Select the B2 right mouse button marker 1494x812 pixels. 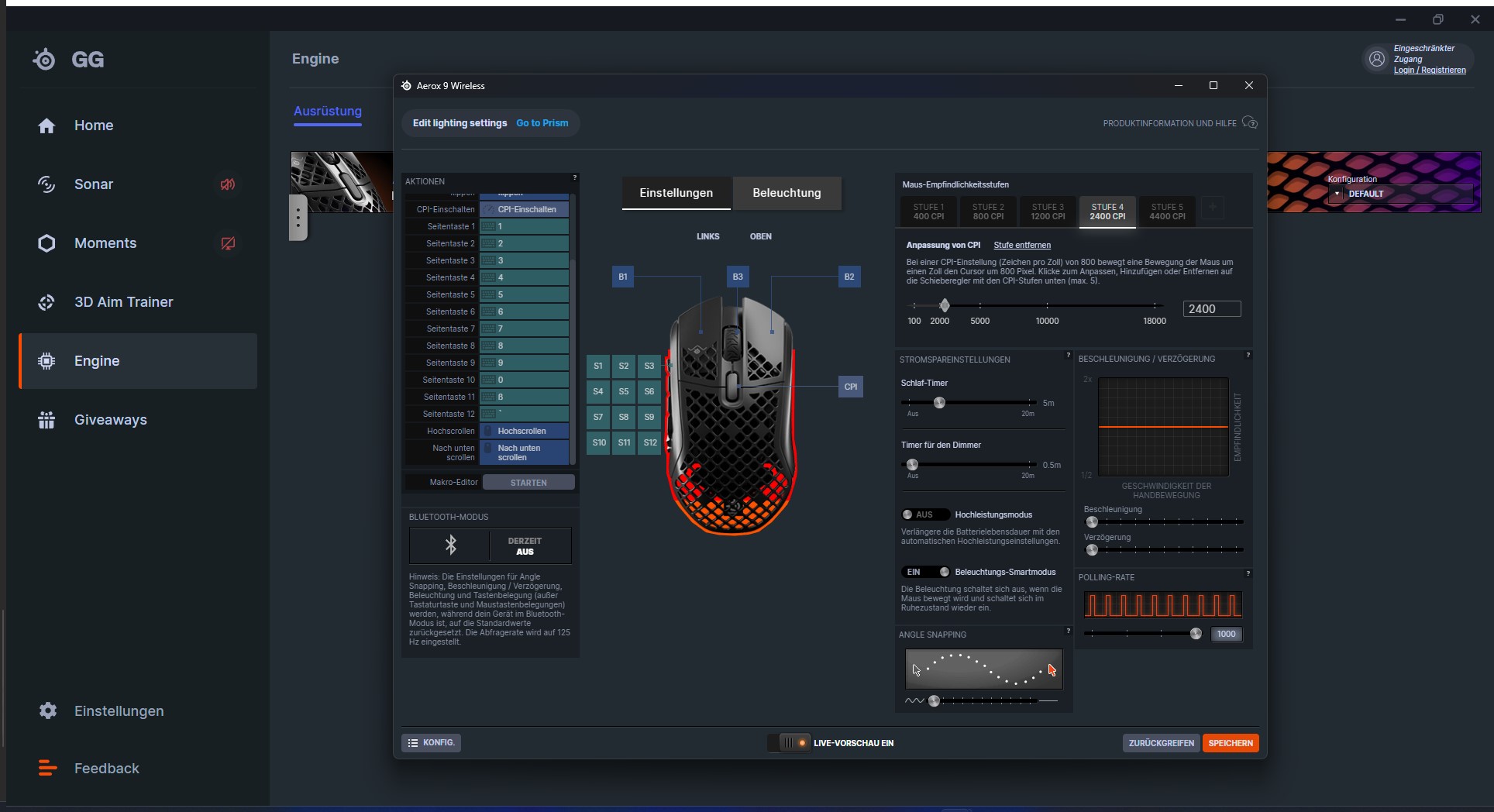[849, 277]
